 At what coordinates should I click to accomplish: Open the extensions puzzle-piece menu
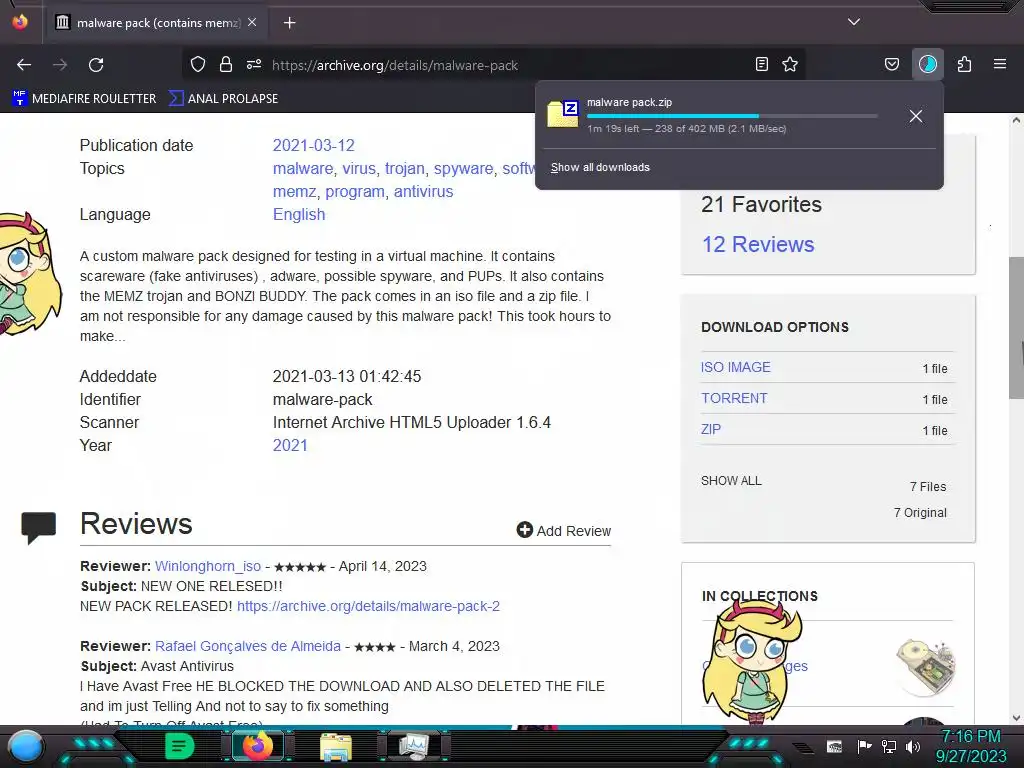(964, 64)
